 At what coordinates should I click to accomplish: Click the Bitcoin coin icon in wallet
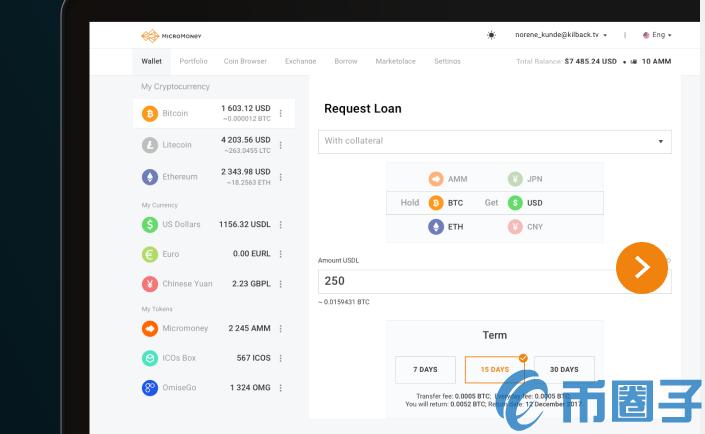coord(150,114)
